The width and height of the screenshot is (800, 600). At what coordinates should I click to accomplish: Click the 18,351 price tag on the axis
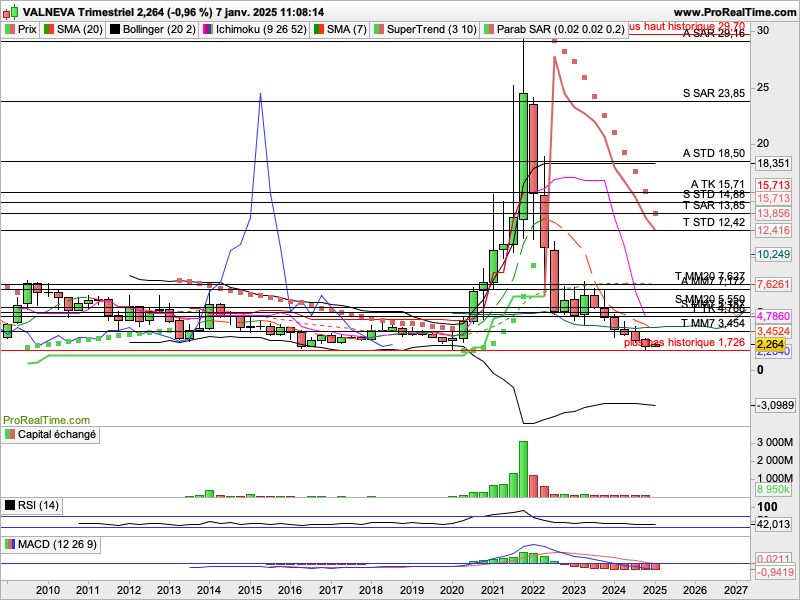point(773,164)
